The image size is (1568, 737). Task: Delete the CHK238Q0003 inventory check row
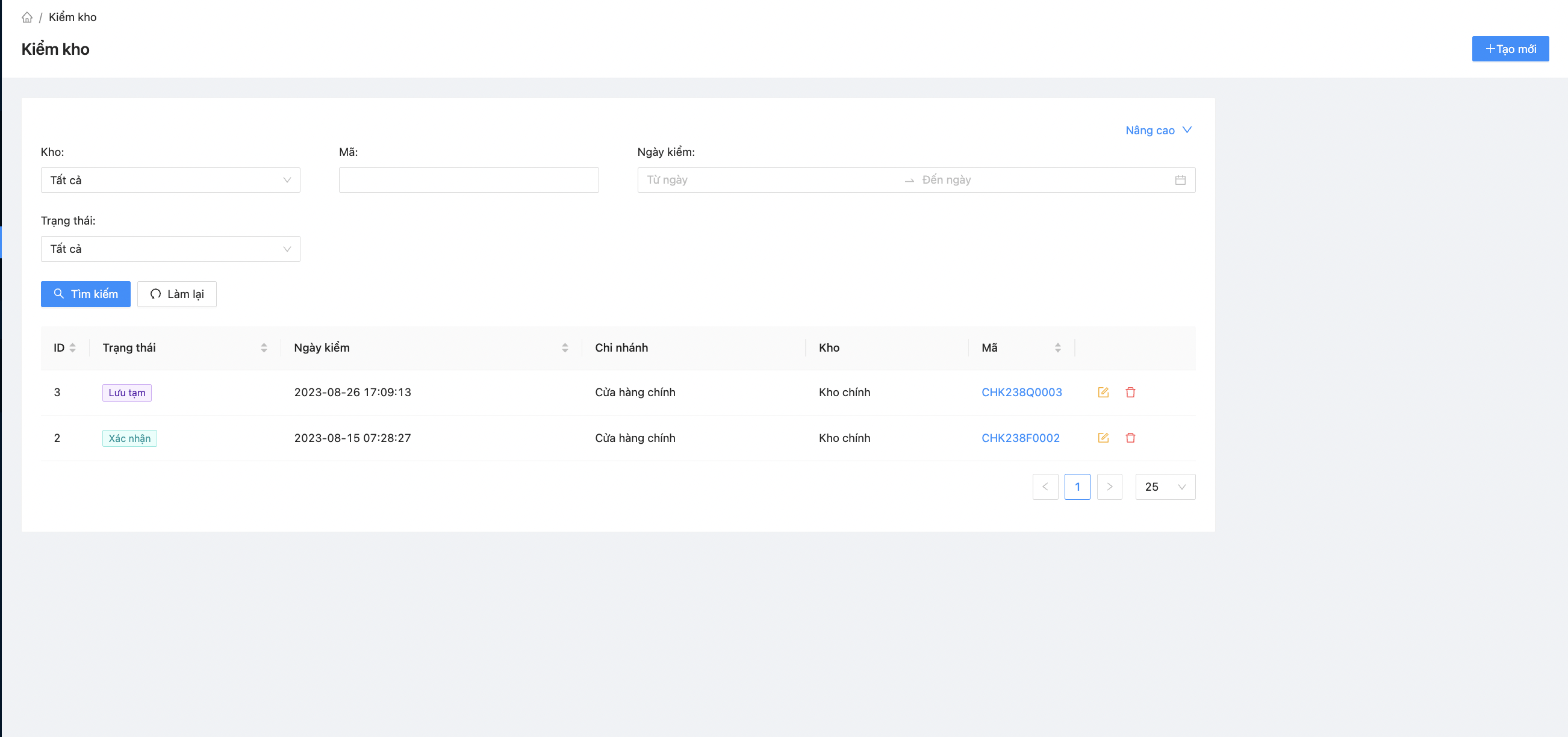[1130, 393]
